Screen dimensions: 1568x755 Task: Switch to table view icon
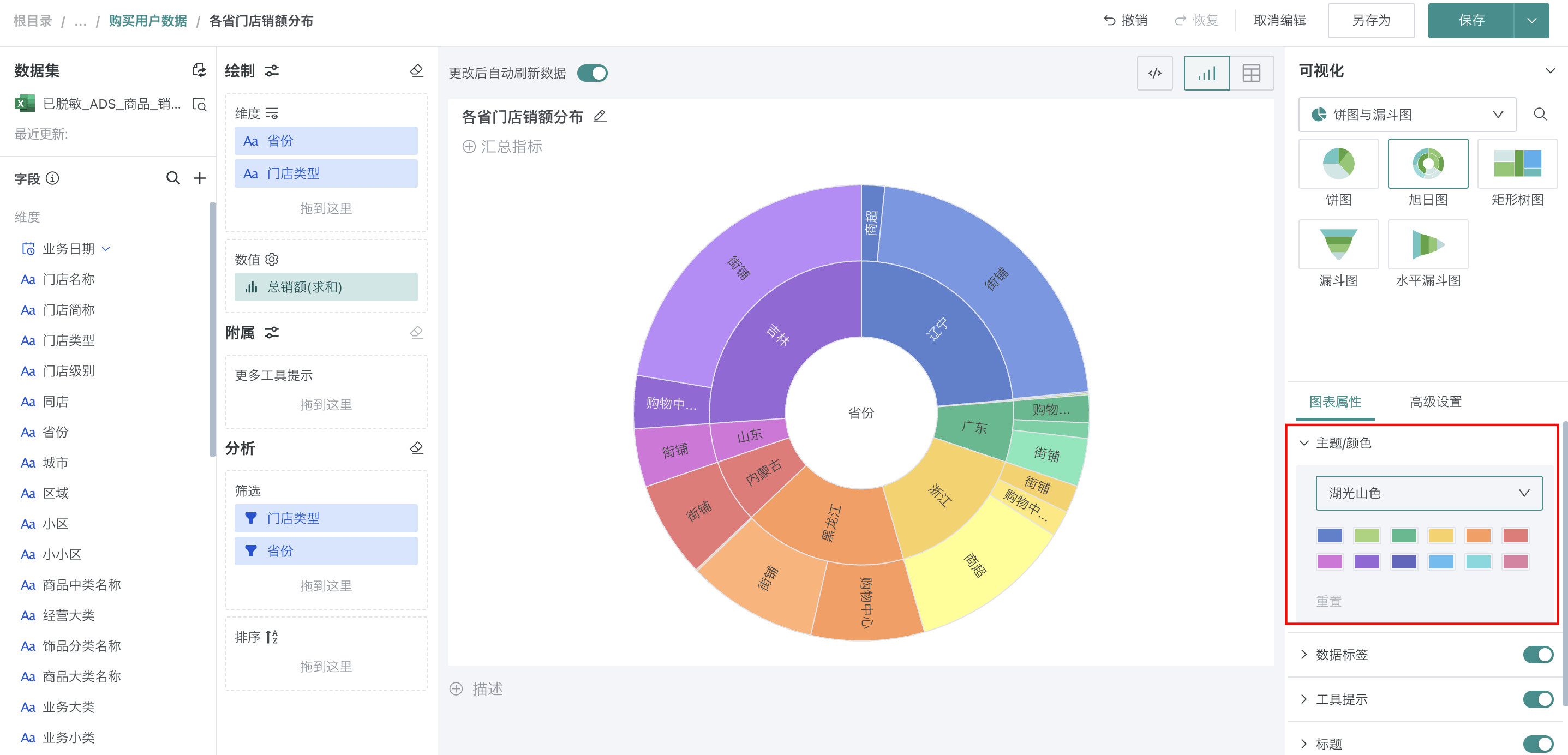click(1251, 73)
